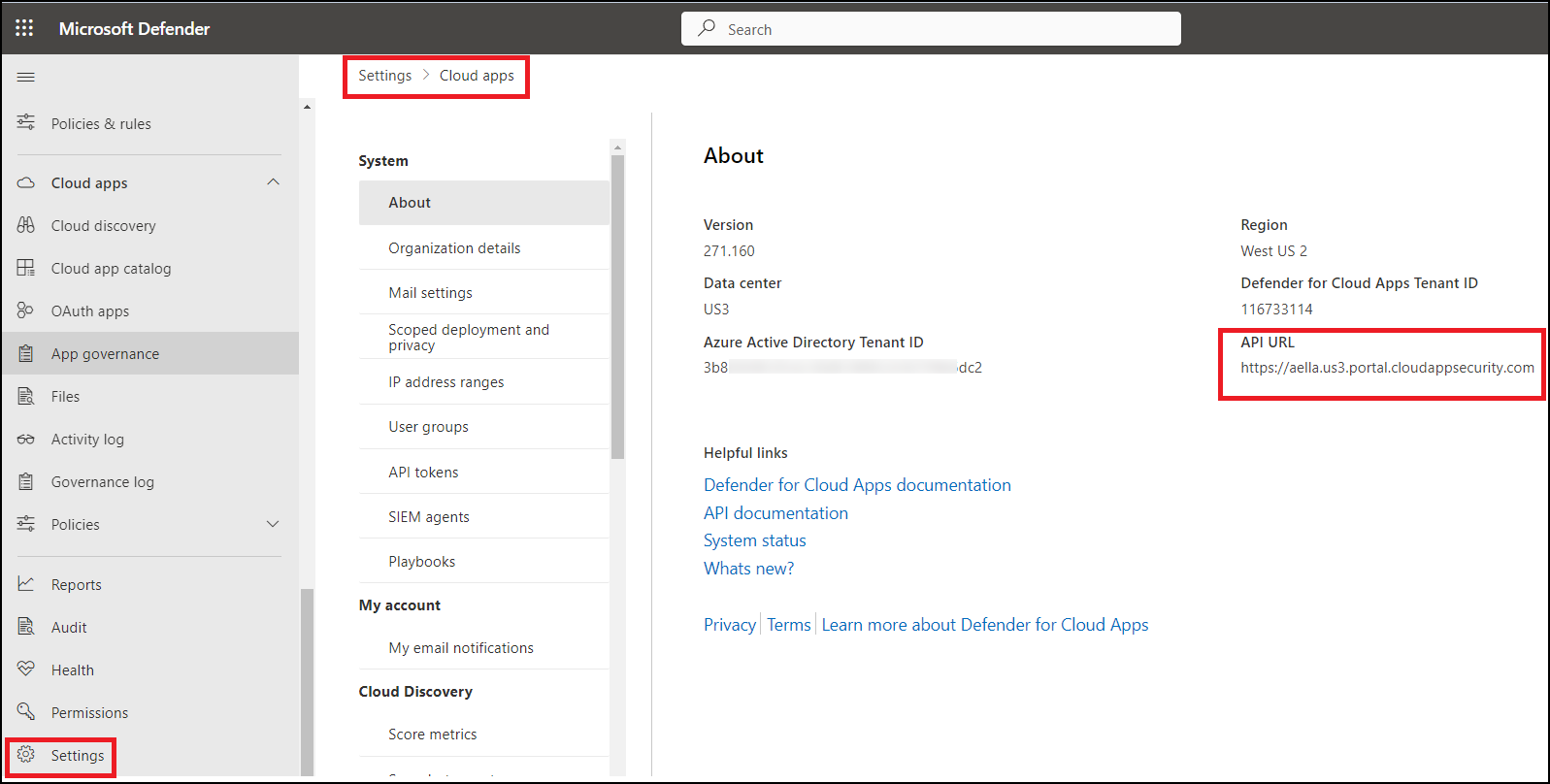Select Organization details in System menu

tap(454, 248)
